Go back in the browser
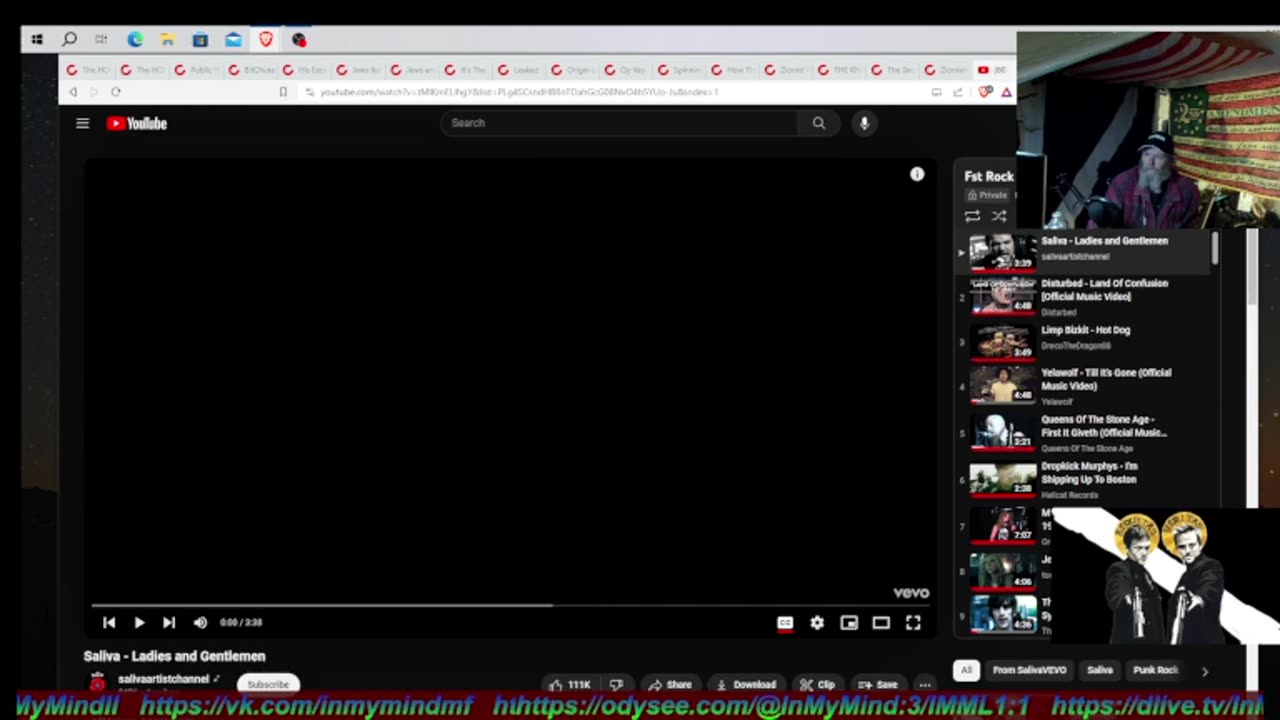 click(x=73, y=92)
